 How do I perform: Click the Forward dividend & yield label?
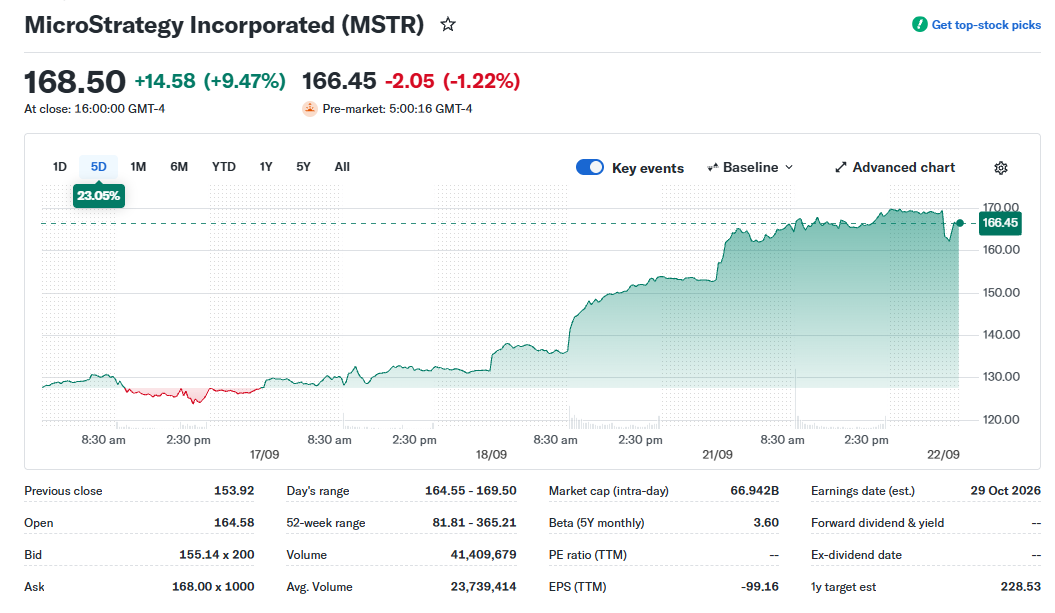coord(877,523)
